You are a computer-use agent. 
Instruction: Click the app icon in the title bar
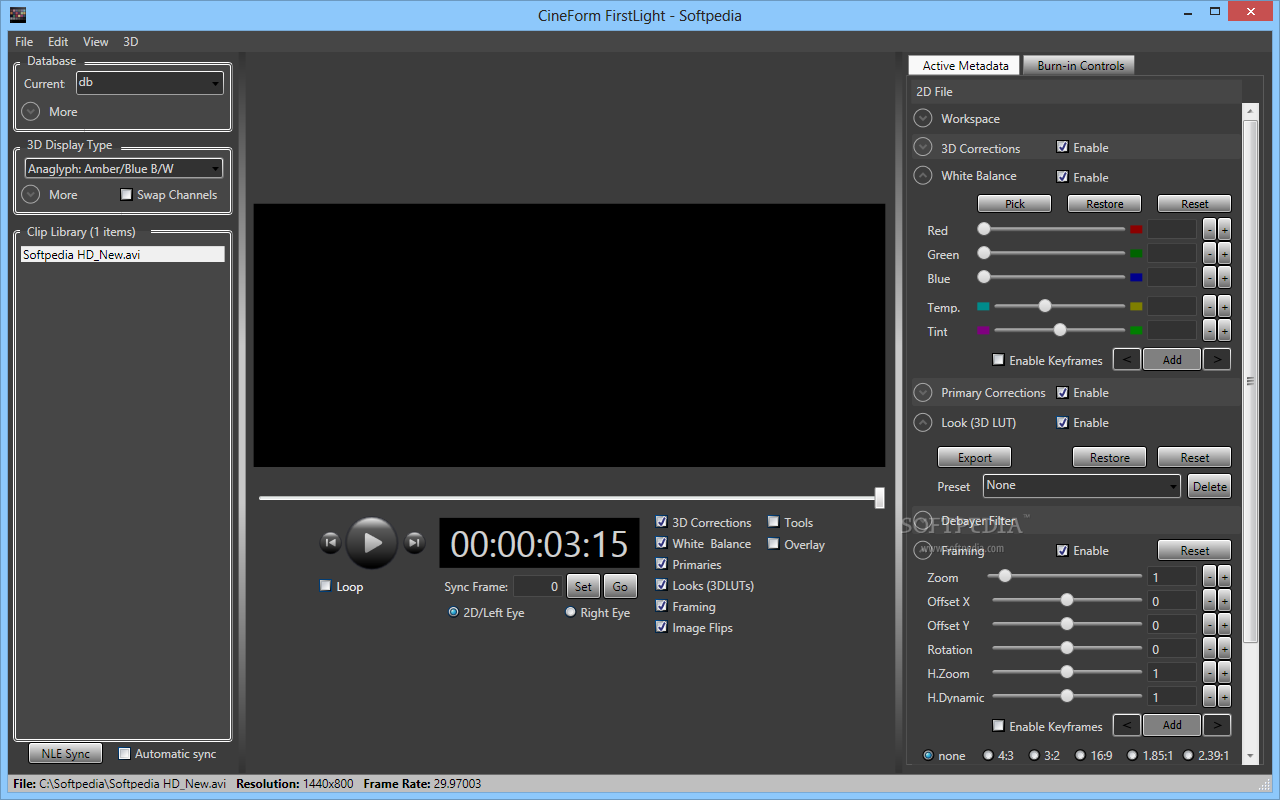pos(17,15)
